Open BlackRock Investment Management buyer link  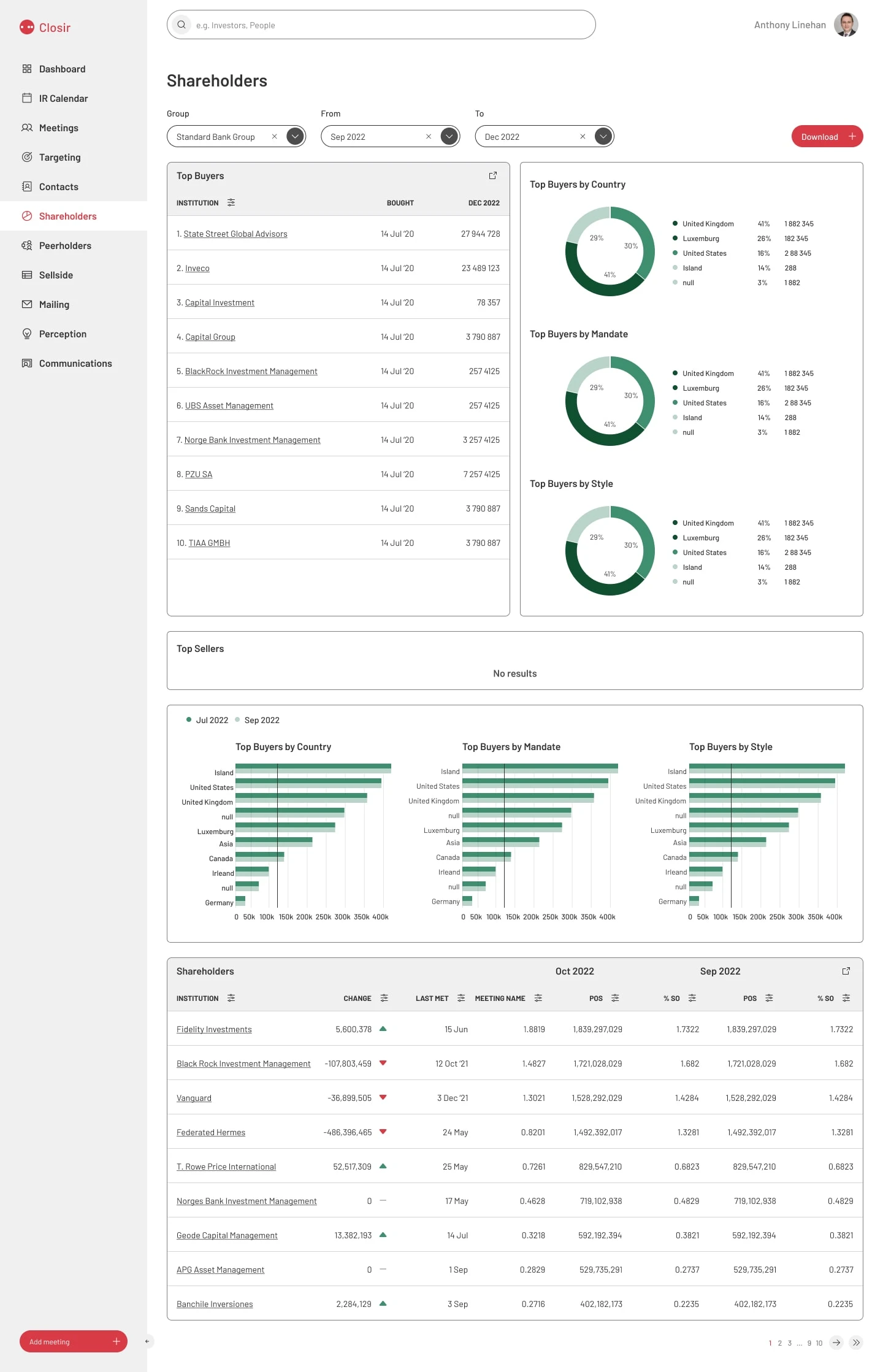click(x=251, y=371)
